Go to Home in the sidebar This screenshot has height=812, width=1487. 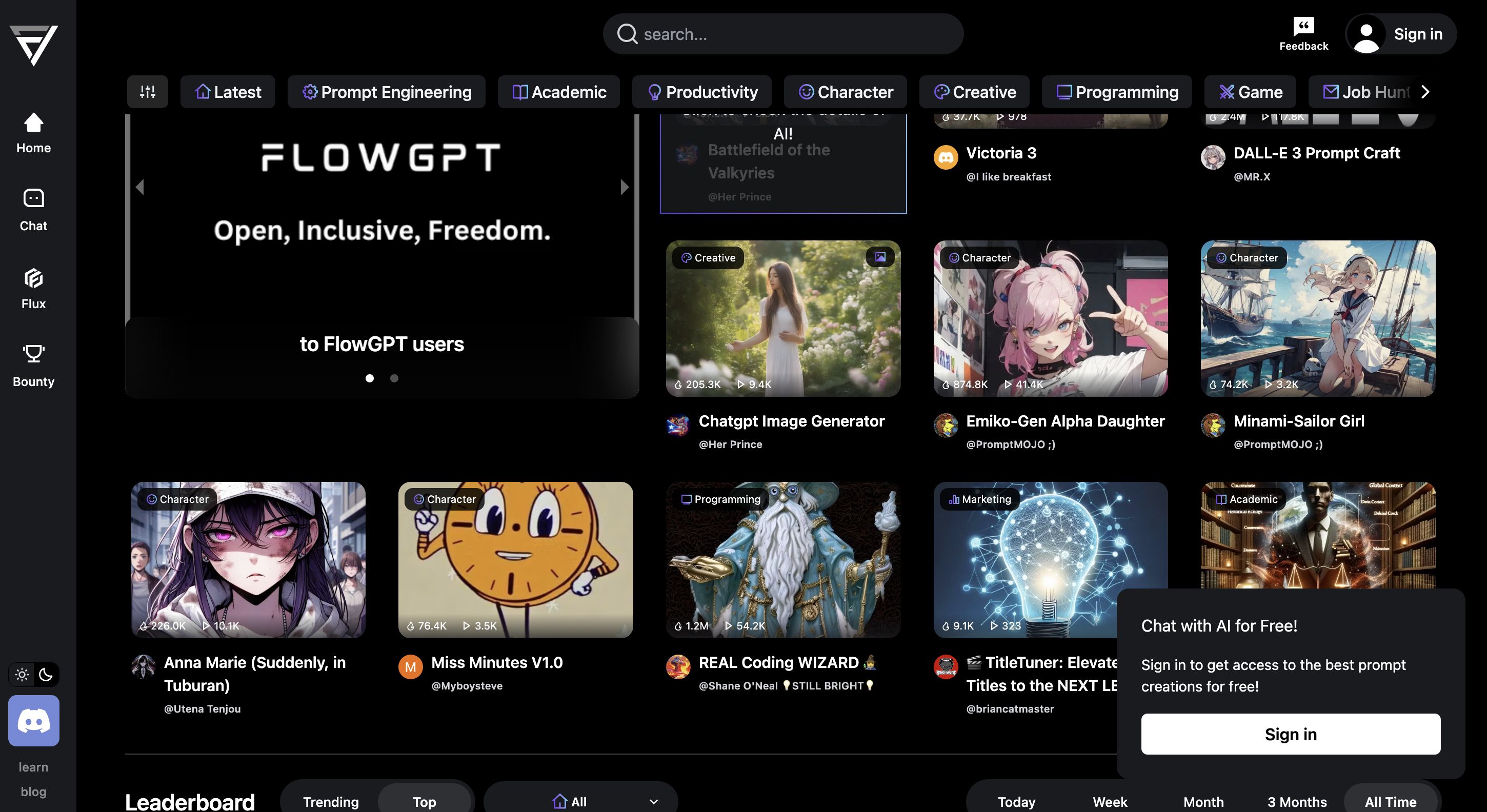[x=33, y=133]
